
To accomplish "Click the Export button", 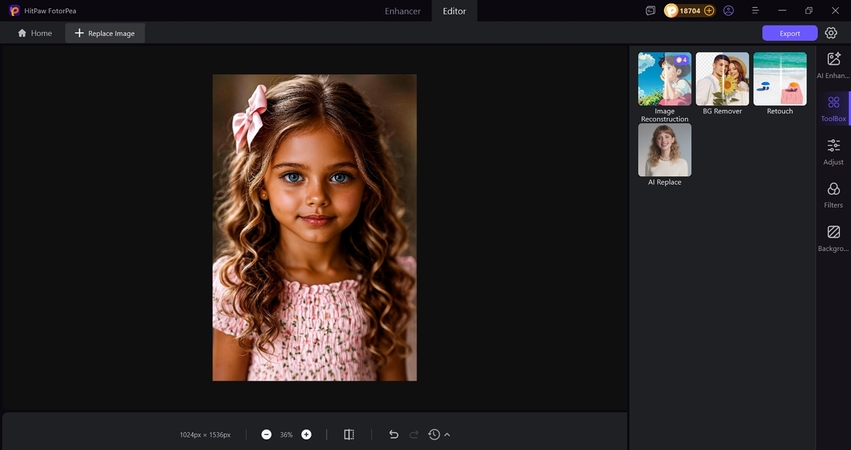I will tap(789, 33).
